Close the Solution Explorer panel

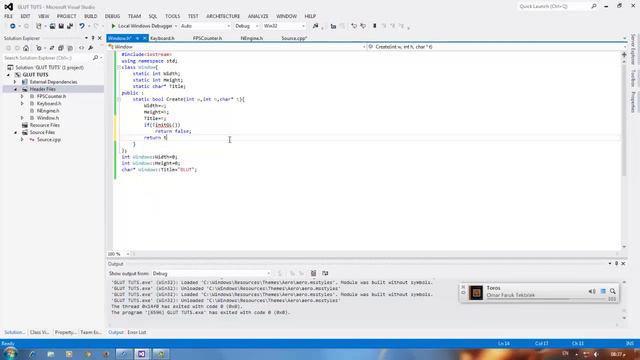(100, 38)
